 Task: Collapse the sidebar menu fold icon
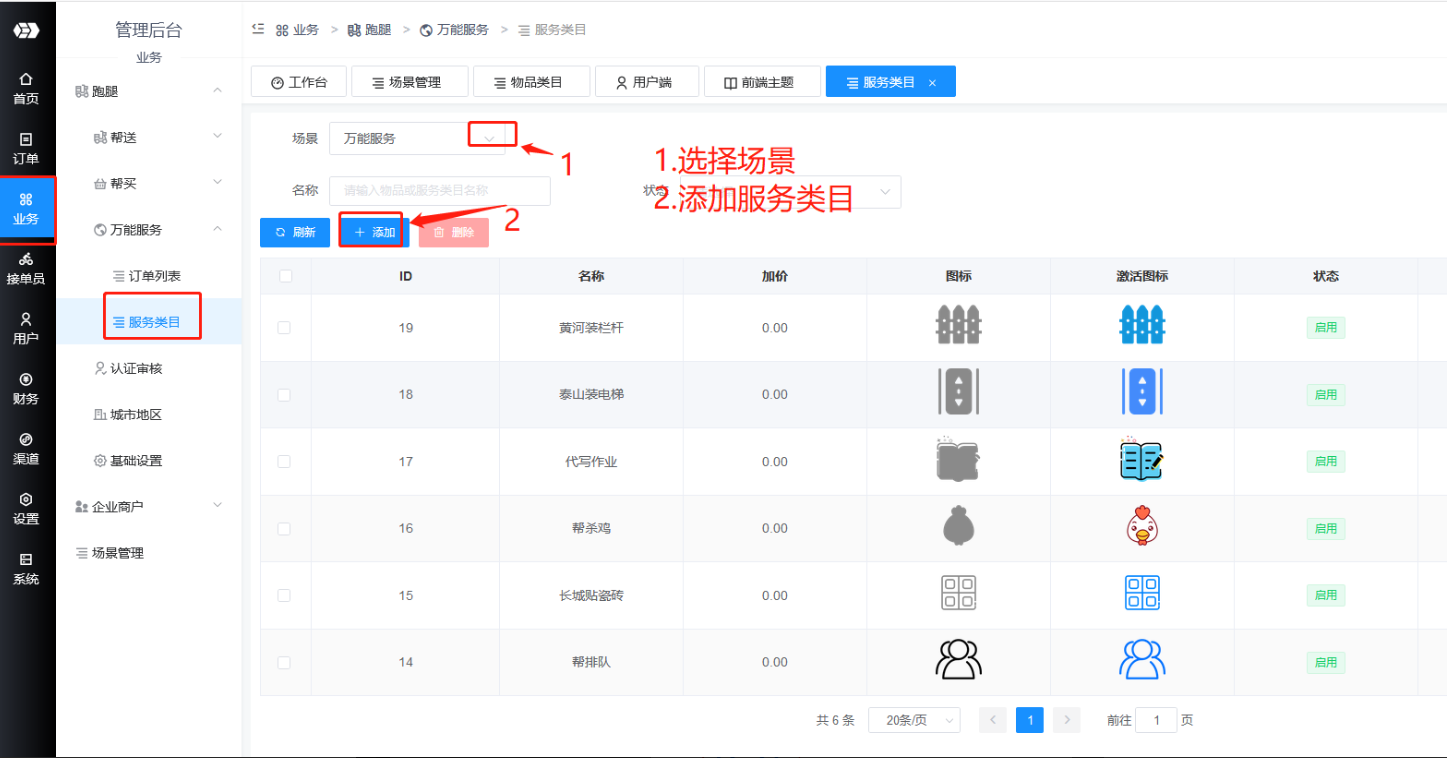tap(258, 30)
